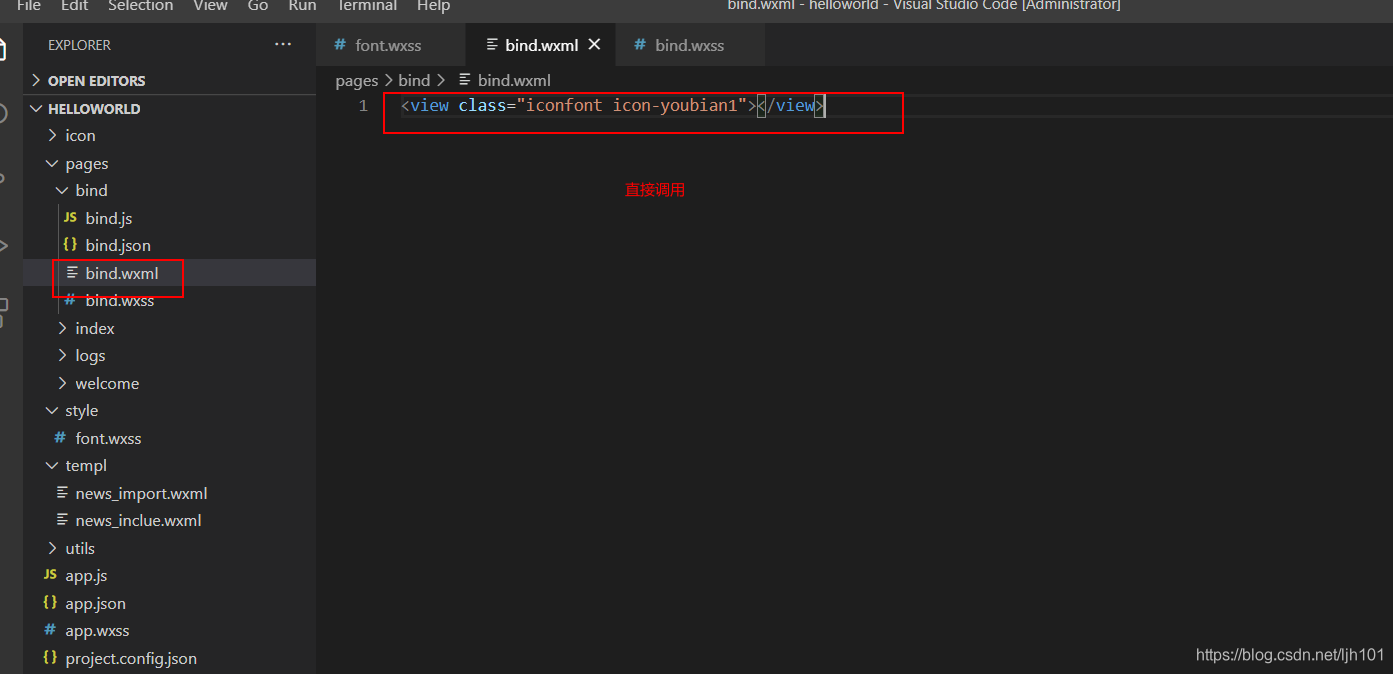
Task: Select bind.wxml in the breadcrumb
Action: pyautogui.click(x=514, y=80)
